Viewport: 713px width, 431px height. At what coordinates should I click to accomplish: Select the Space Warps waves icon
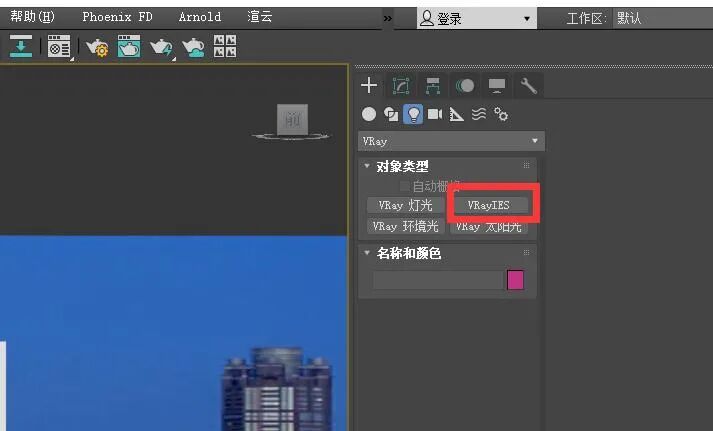[479, 114]
